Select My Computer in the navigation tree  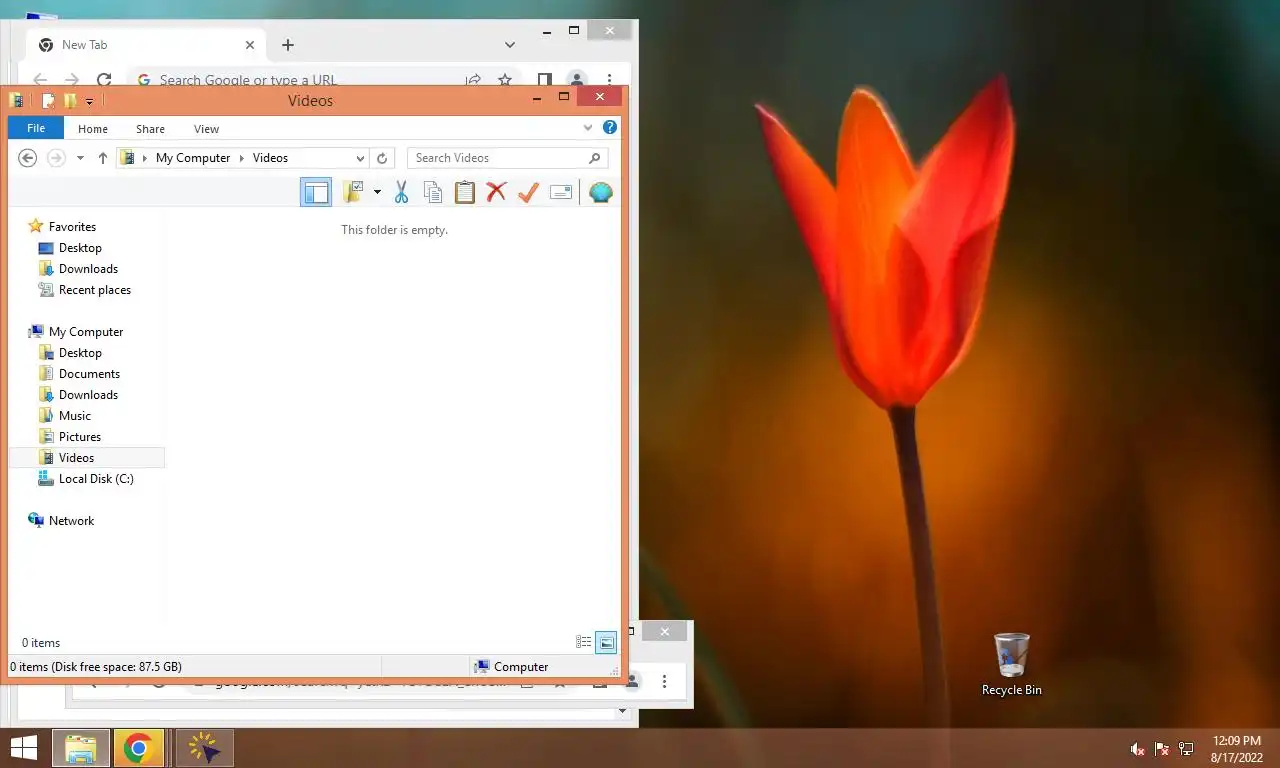[x=86, y=332]
